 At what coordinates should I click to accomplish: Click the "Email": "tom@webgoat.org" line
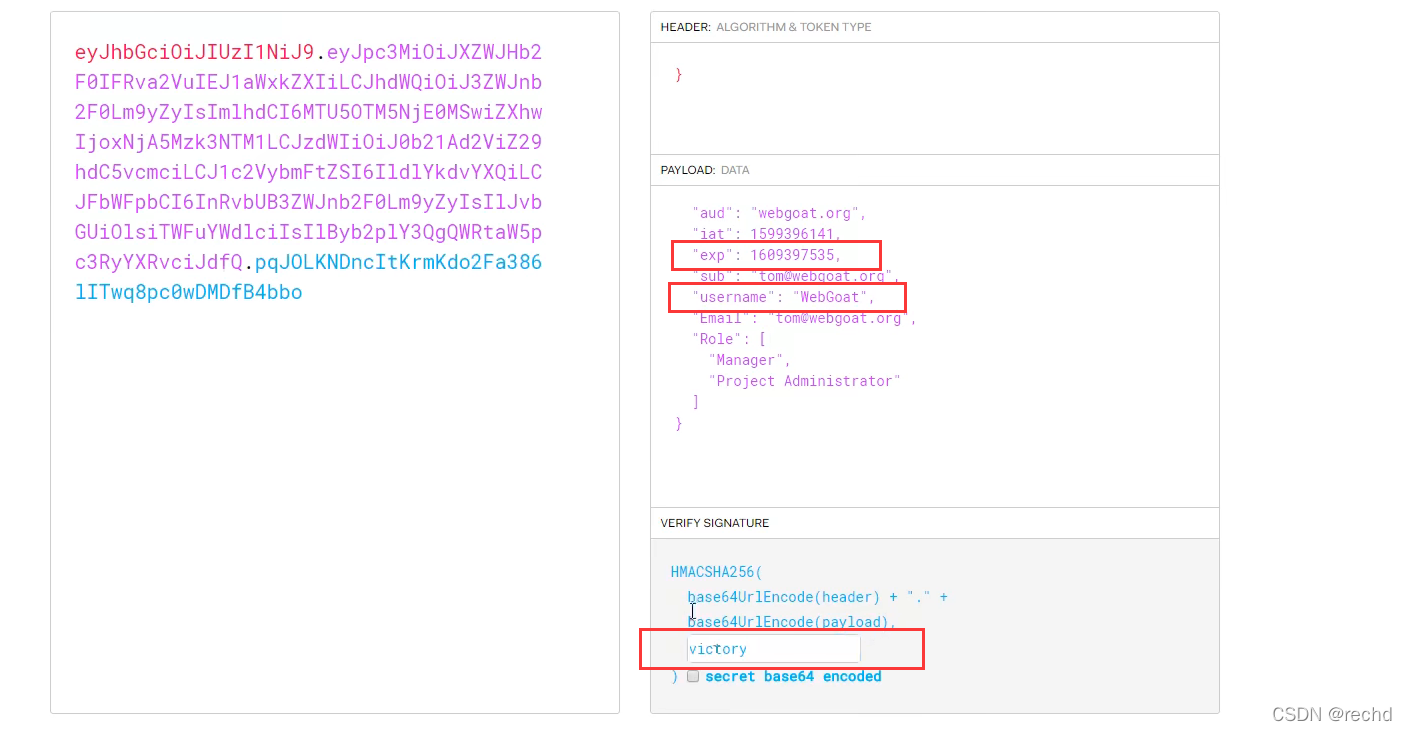(x=804, y=318)
